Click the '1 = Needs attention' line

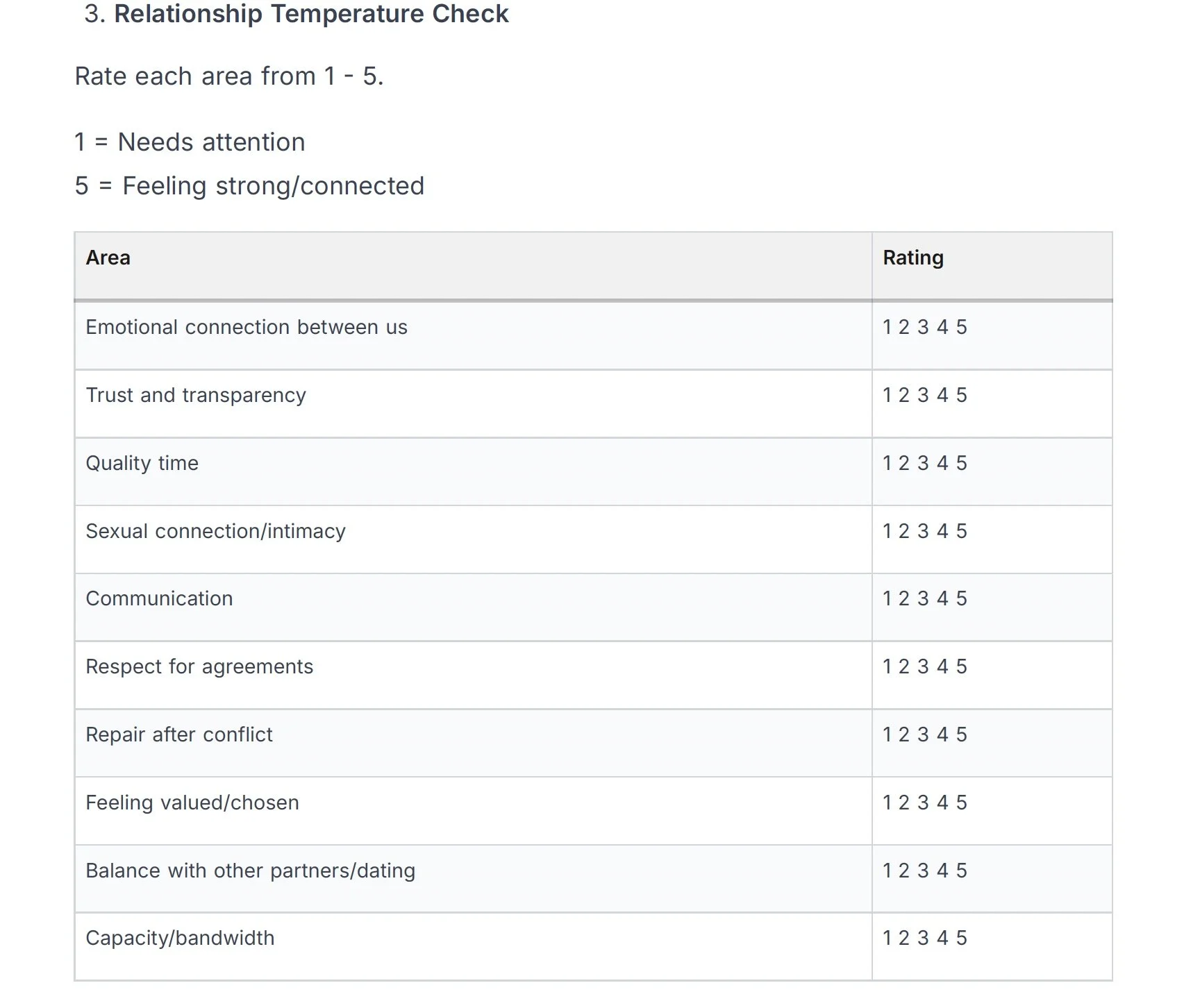pyautogui.click(x=190, y=142)
